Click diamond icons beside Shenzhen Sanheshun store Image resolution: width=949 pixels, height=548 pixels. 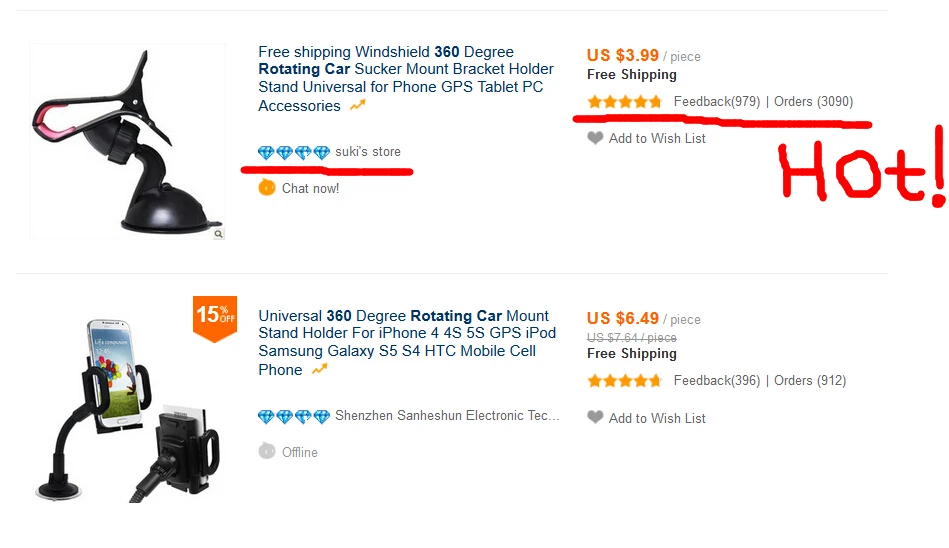[293, 416]
